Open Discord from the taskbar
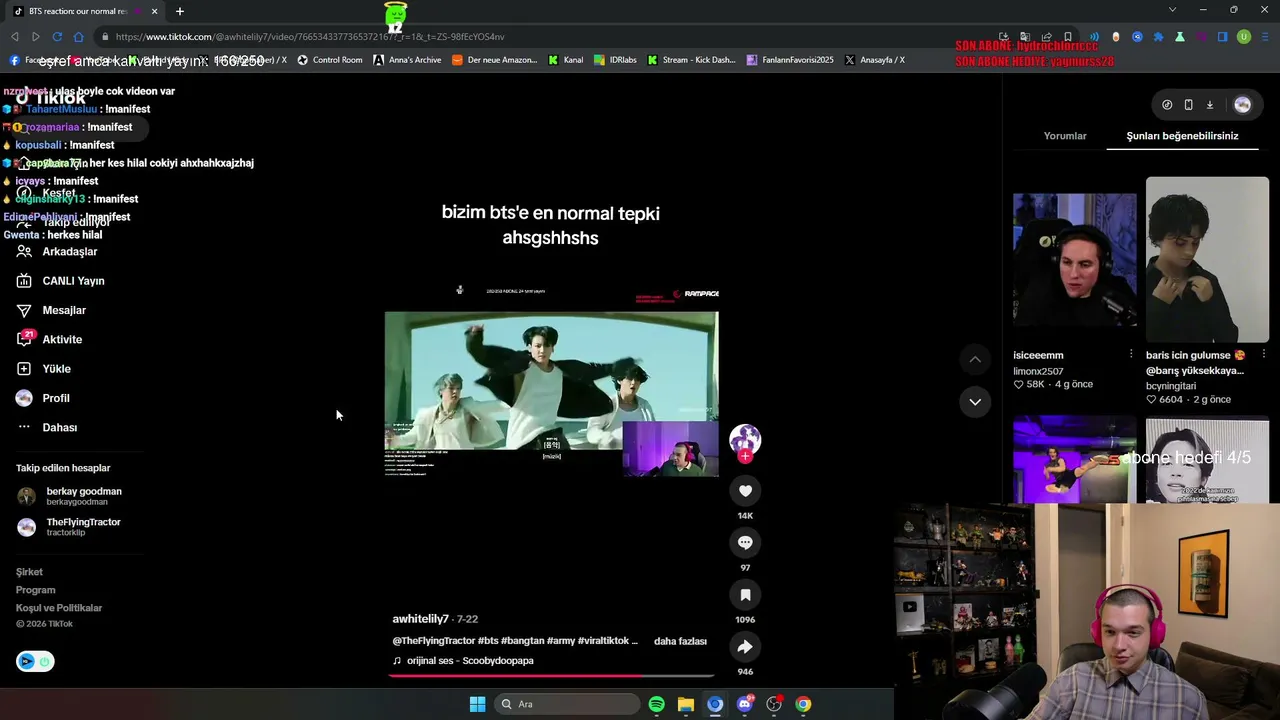Screen dimensions: 1280x720 745,704
